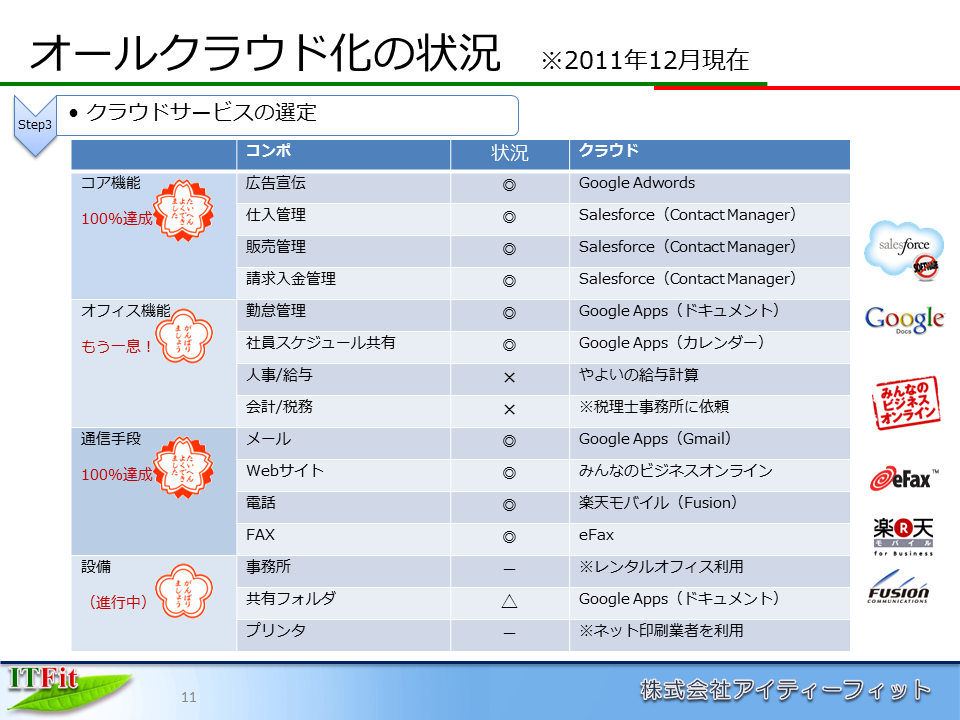This screenshot has height=720, width=960.
Task: Click the — status mark for プリンタ
Action: 509,633
